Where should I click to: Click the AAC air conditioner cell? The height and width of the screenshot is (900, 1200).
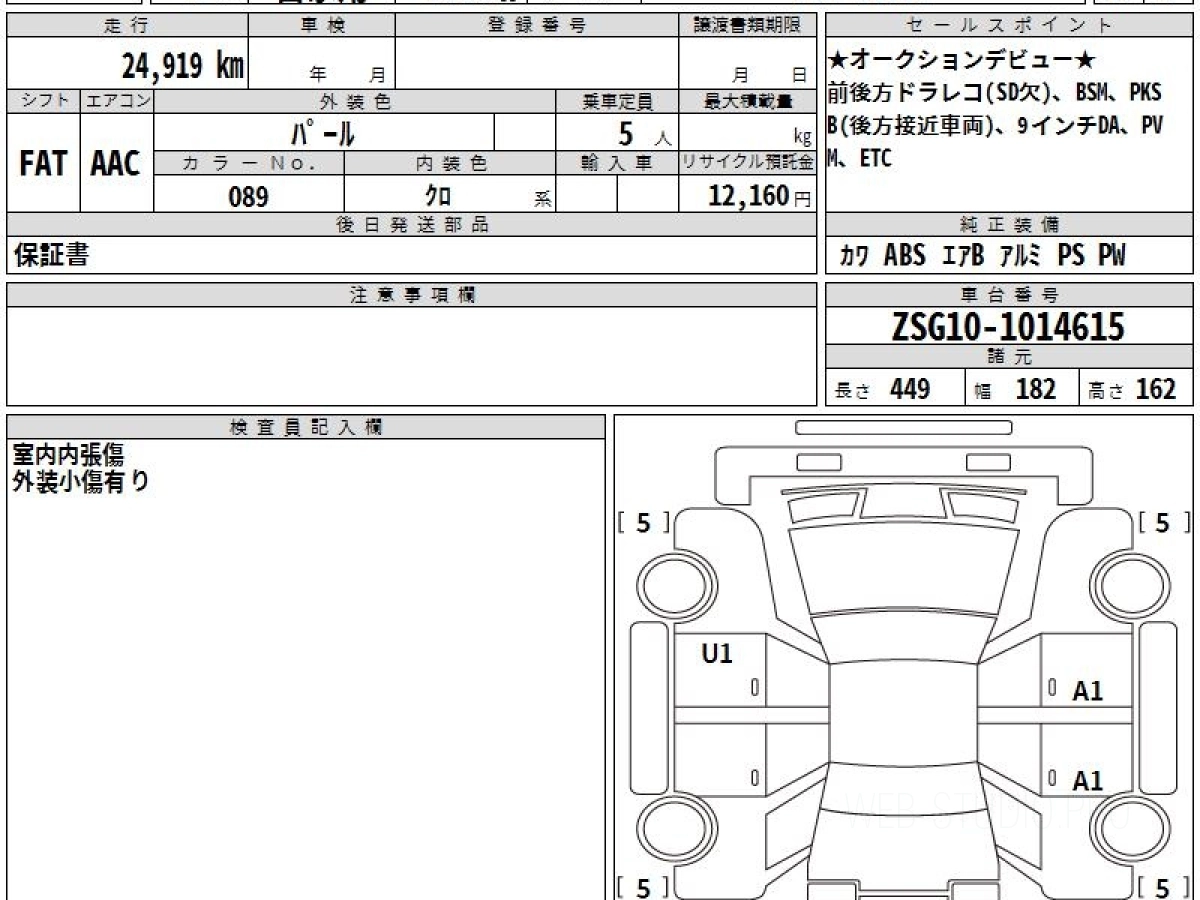click(116, 164)
